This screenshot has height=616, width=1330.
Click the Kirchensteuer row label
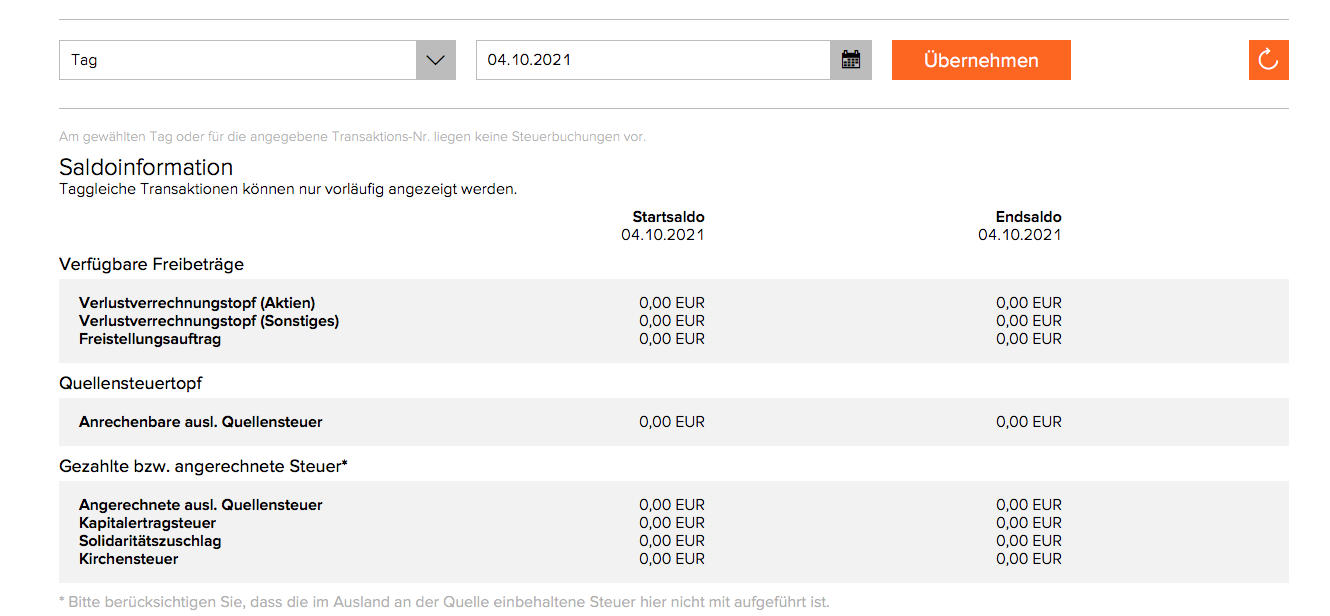(x=128, y=559)
